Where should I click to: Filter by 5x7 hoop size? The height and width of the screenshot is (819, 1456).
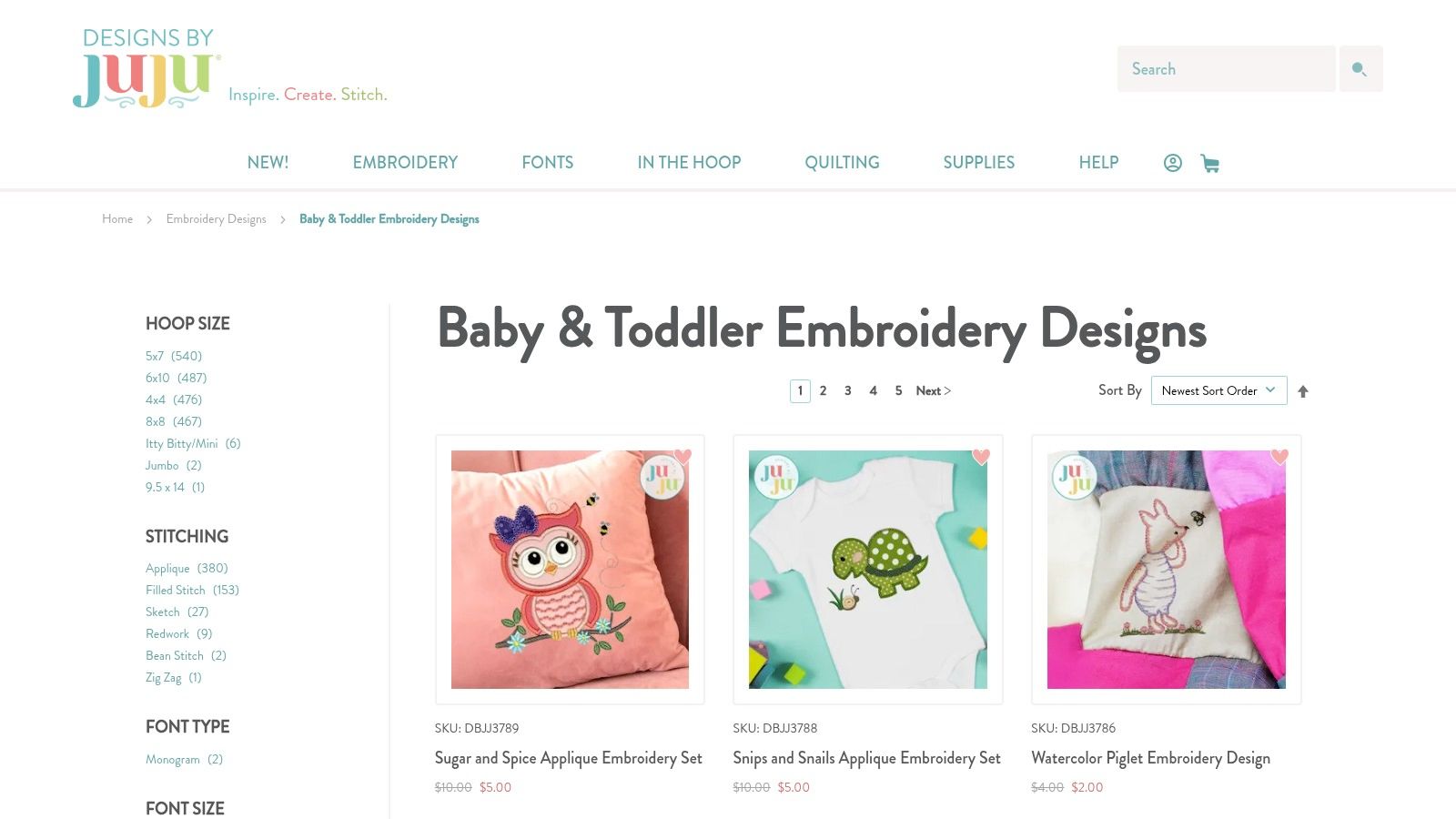click(x=174, y=356)
